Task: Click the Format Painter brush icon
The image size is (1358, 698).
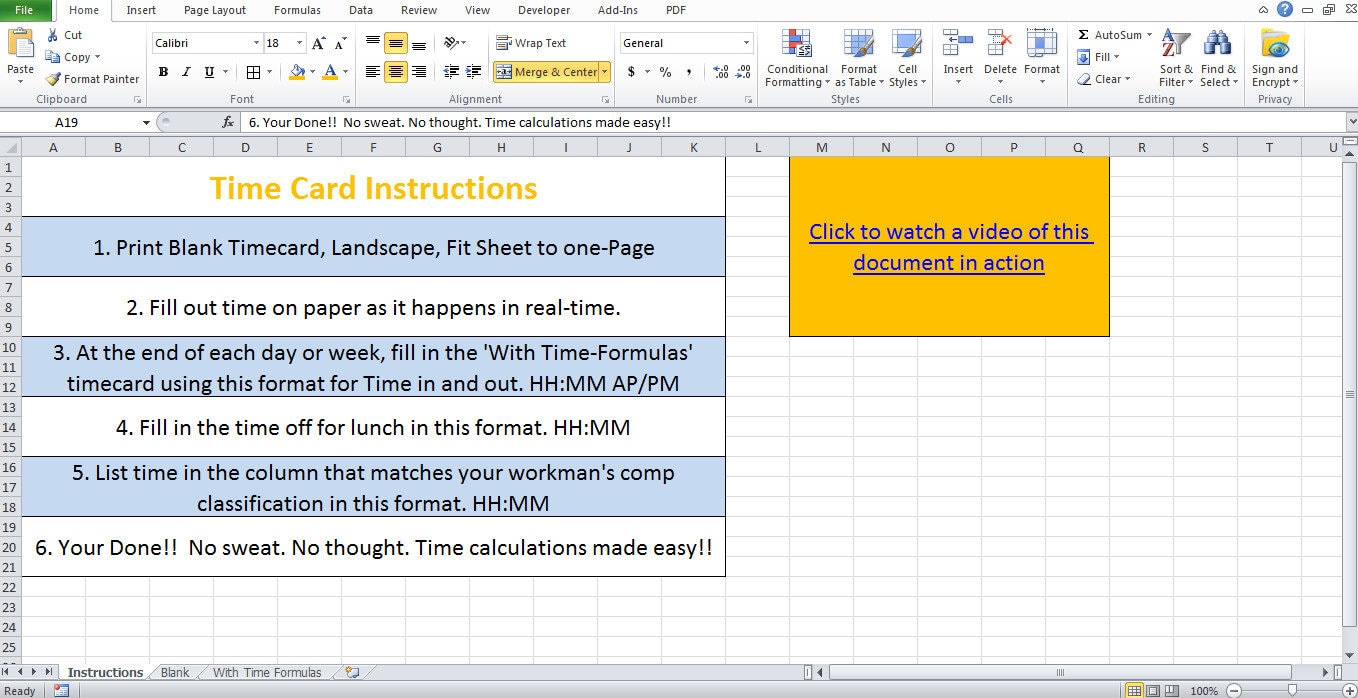Action: pos(53,79)
